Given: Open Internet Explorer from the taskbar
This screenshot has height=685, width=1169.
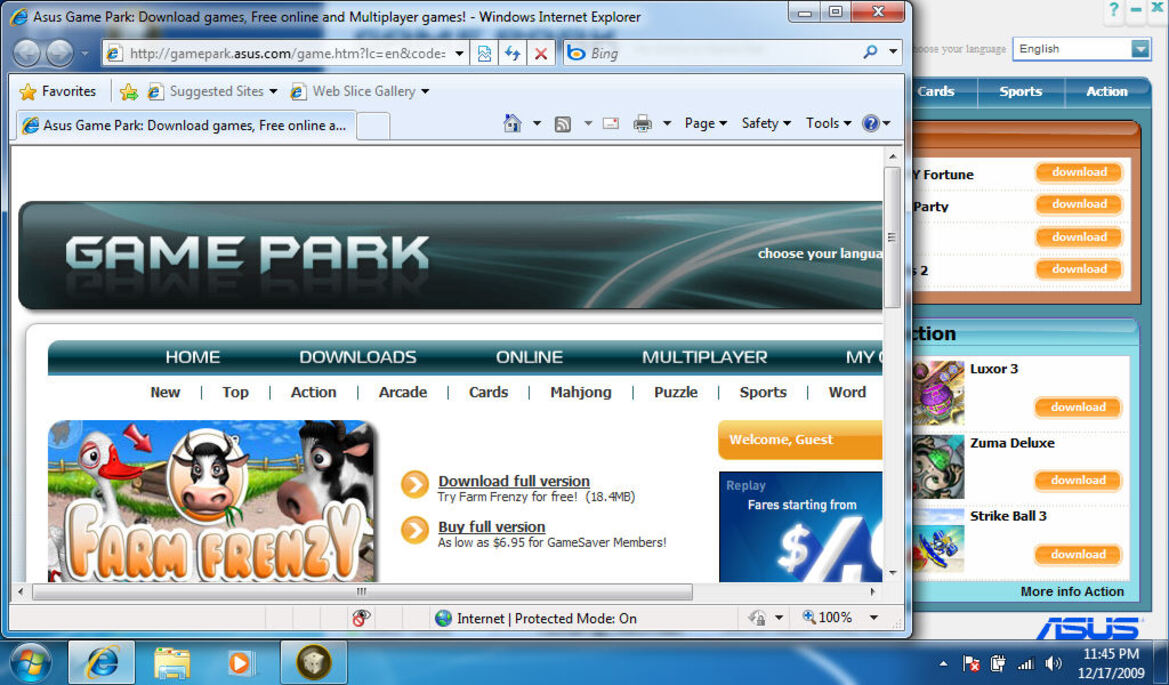Looking at the screenshot, I should [x=103, y=662].
